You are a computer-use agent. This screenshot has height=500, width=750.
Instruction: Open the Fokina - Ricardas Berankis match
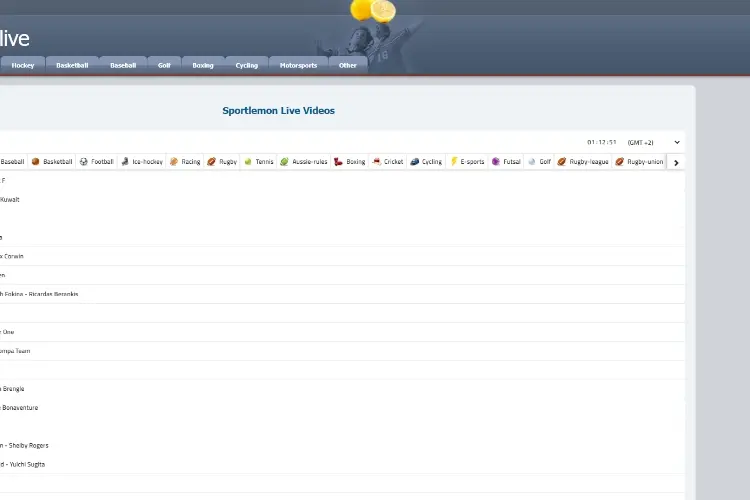342,294
